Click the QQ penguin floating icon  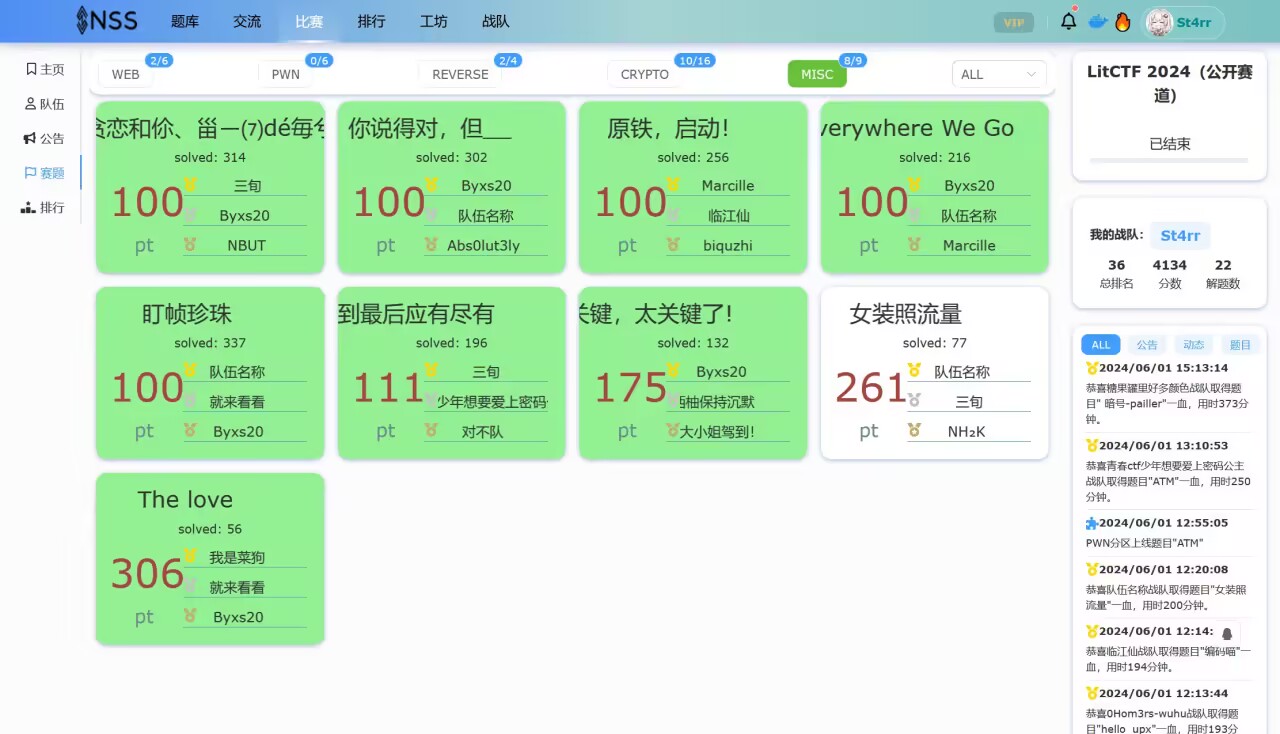click(1227, 634)
